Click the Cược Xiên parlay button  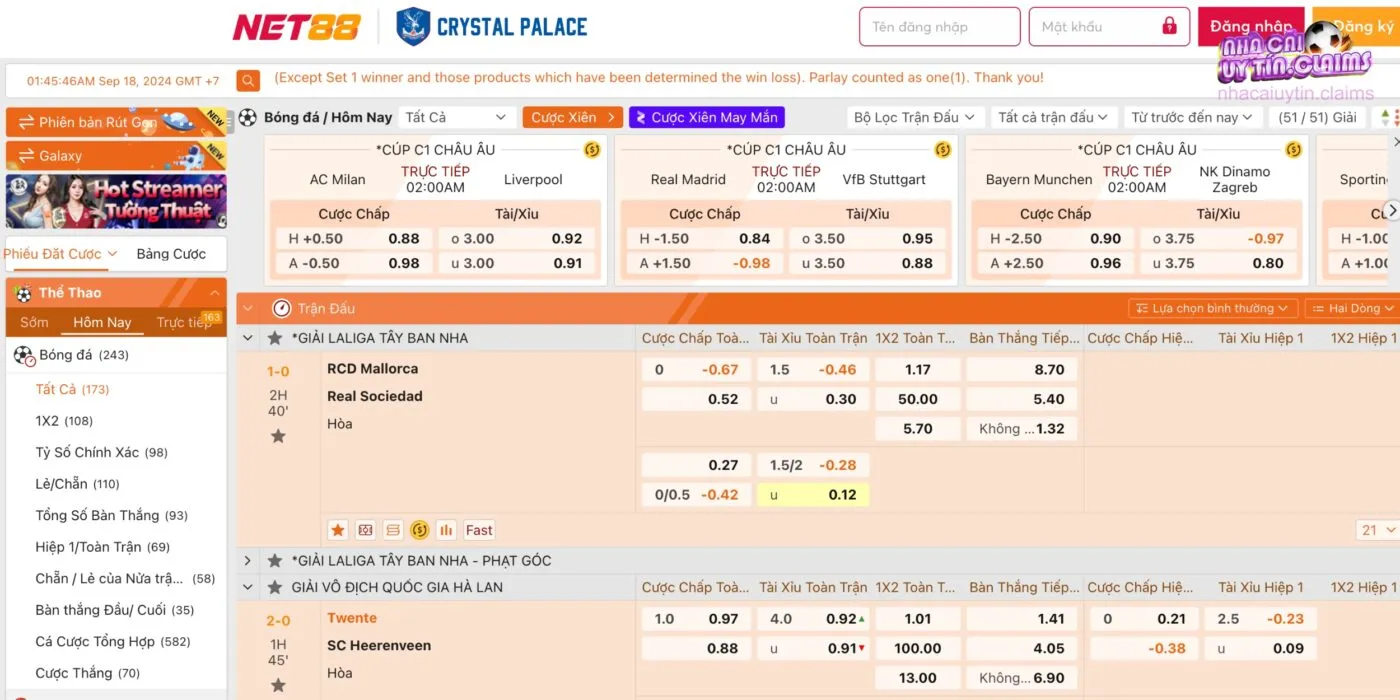(572, 117)
